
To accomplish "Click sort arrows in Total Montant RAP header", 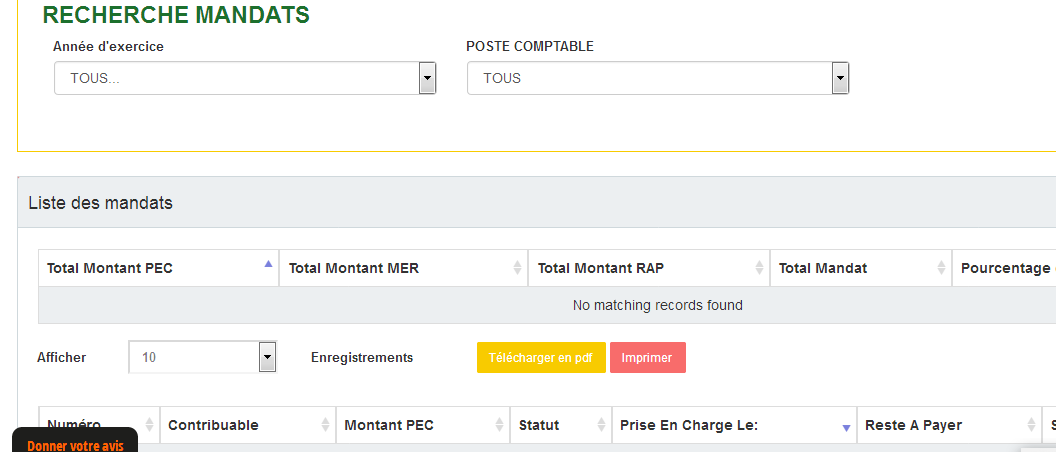I will pyautogui.click(x=757, y=268).
